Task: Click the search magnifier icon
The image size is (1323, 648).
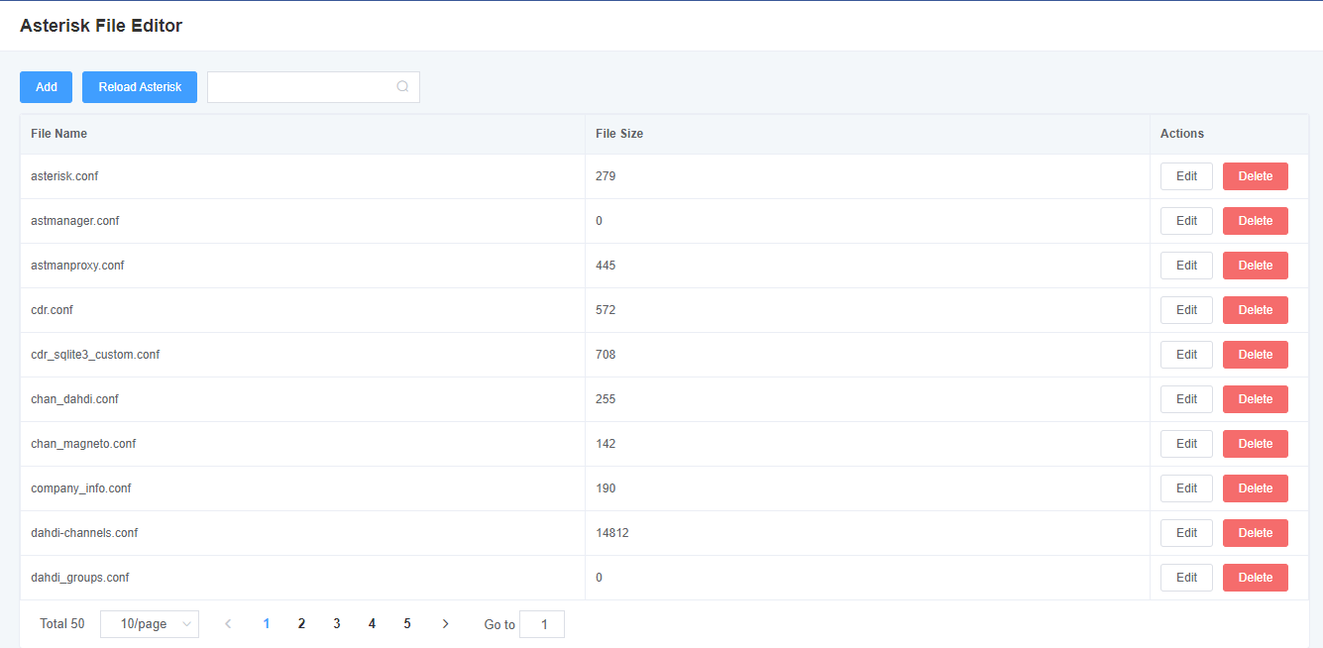Action: click(402, 87)
